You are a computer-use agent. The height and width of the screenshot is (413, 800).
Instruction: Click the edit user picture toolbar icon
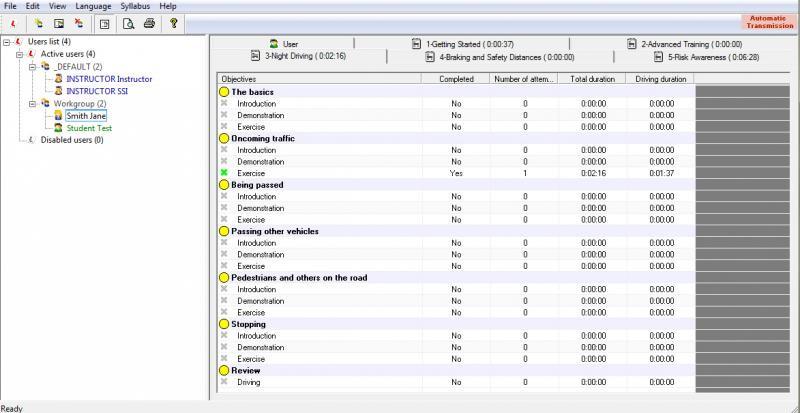point(59,23)
